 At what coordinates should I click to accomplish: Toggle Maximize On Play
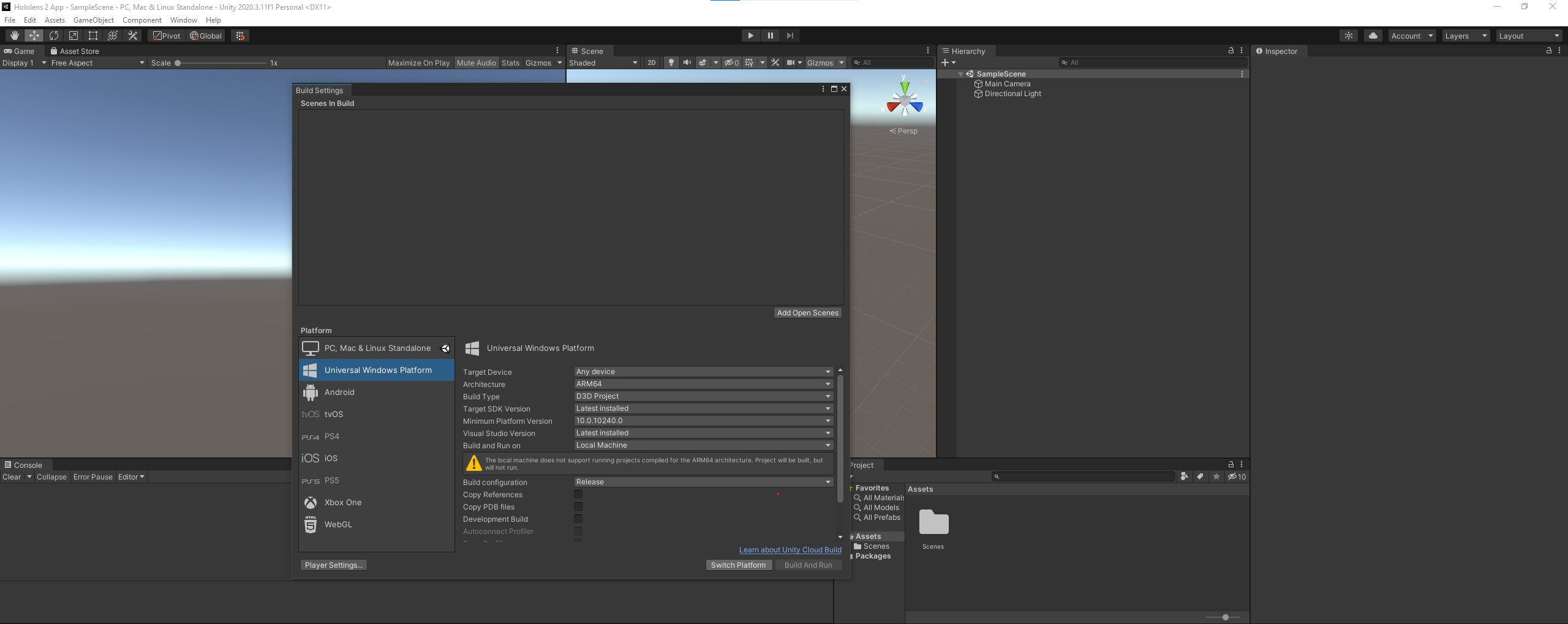[x=419, y=62]
